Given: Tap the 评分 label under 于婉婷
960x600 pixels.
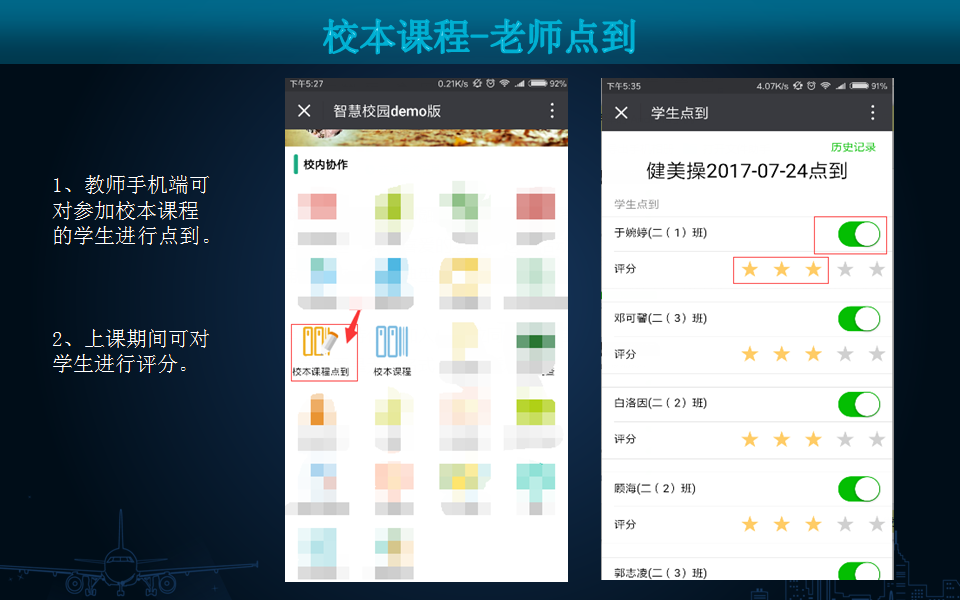Looking at the screenshot, I should 625,269.
